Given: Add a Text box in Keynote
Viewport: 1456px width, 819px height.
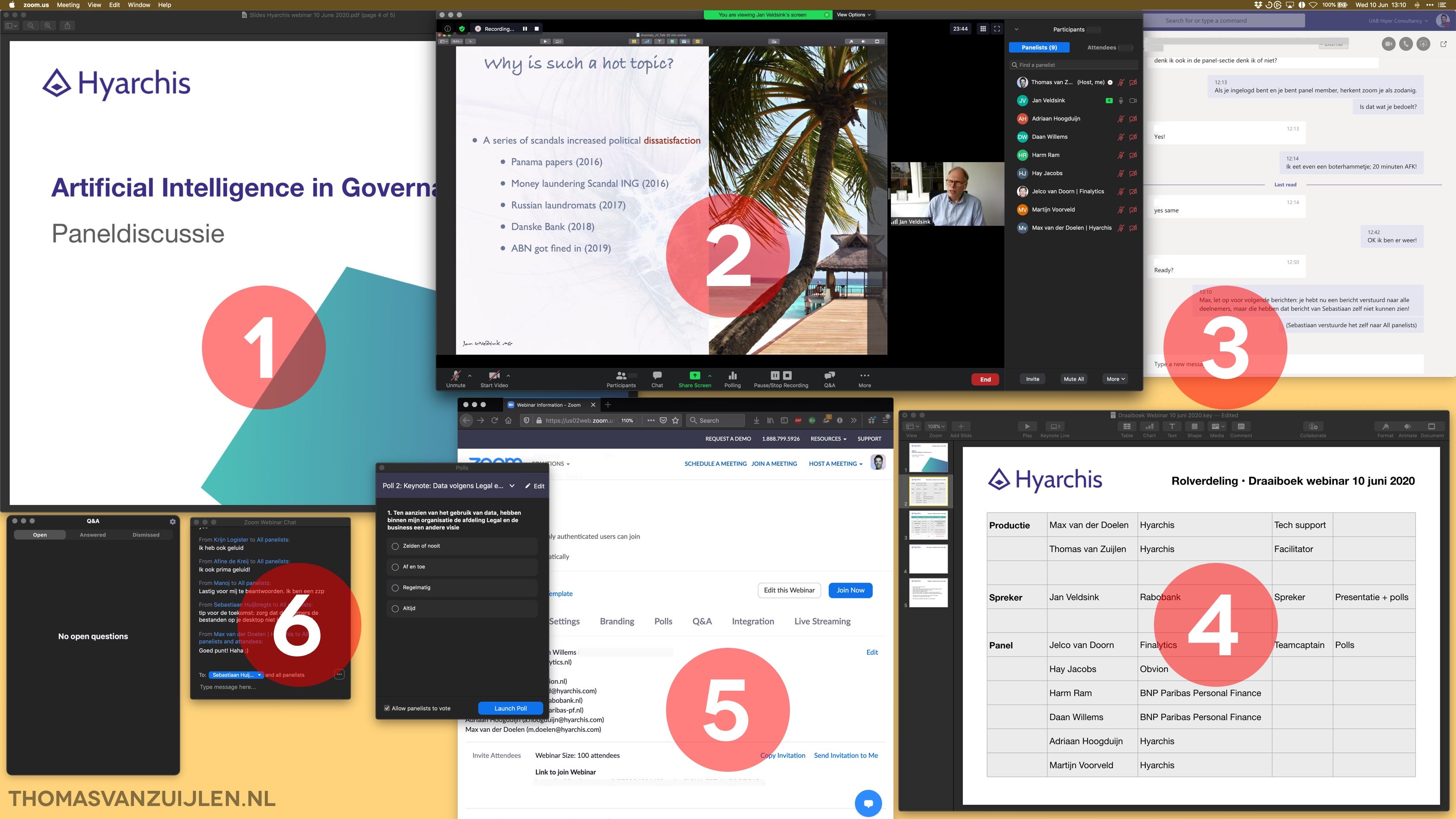Looking at the screenshot, I should tap(1172, 427).
